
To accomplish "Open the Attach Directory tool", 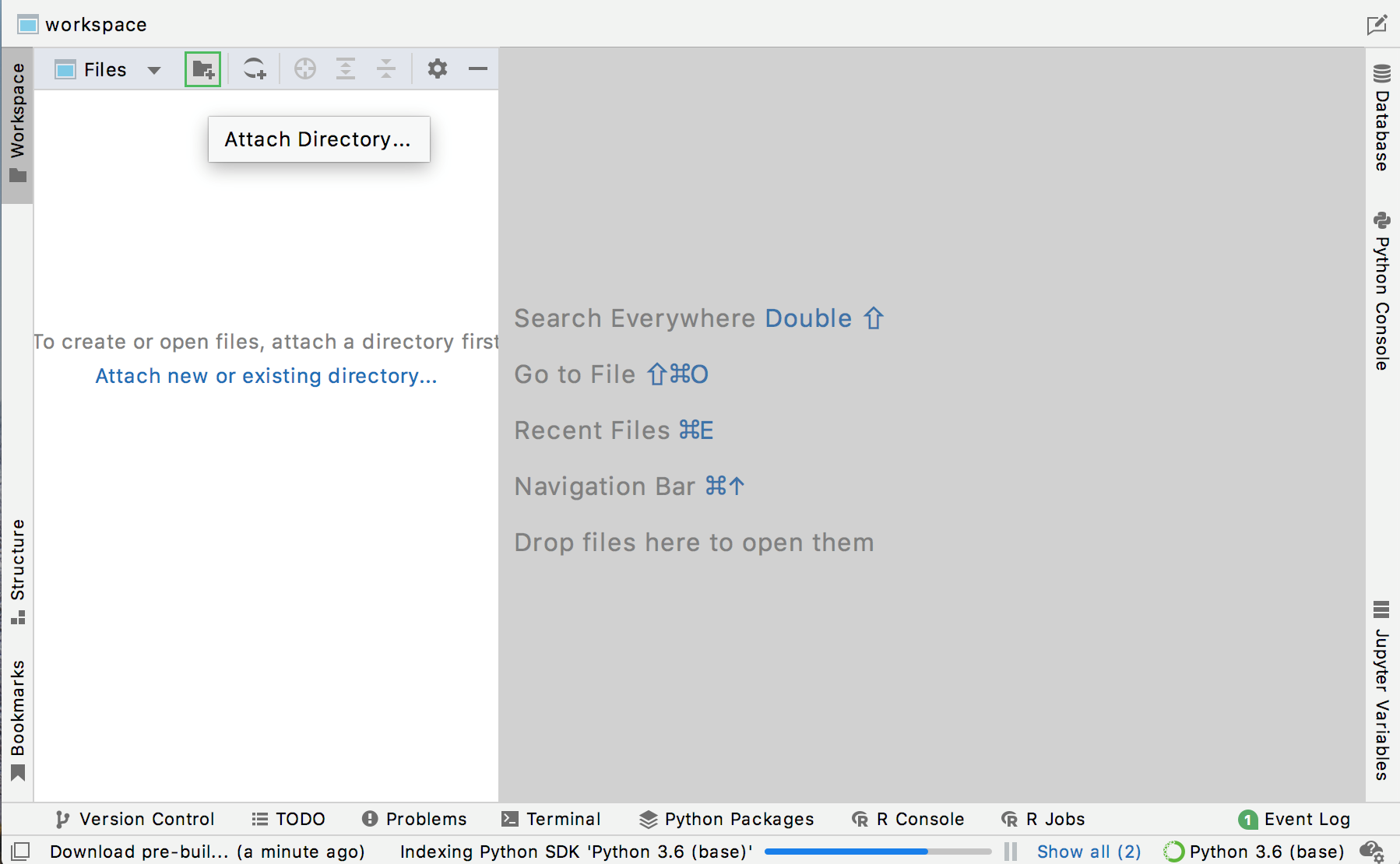I will [202, 68].
